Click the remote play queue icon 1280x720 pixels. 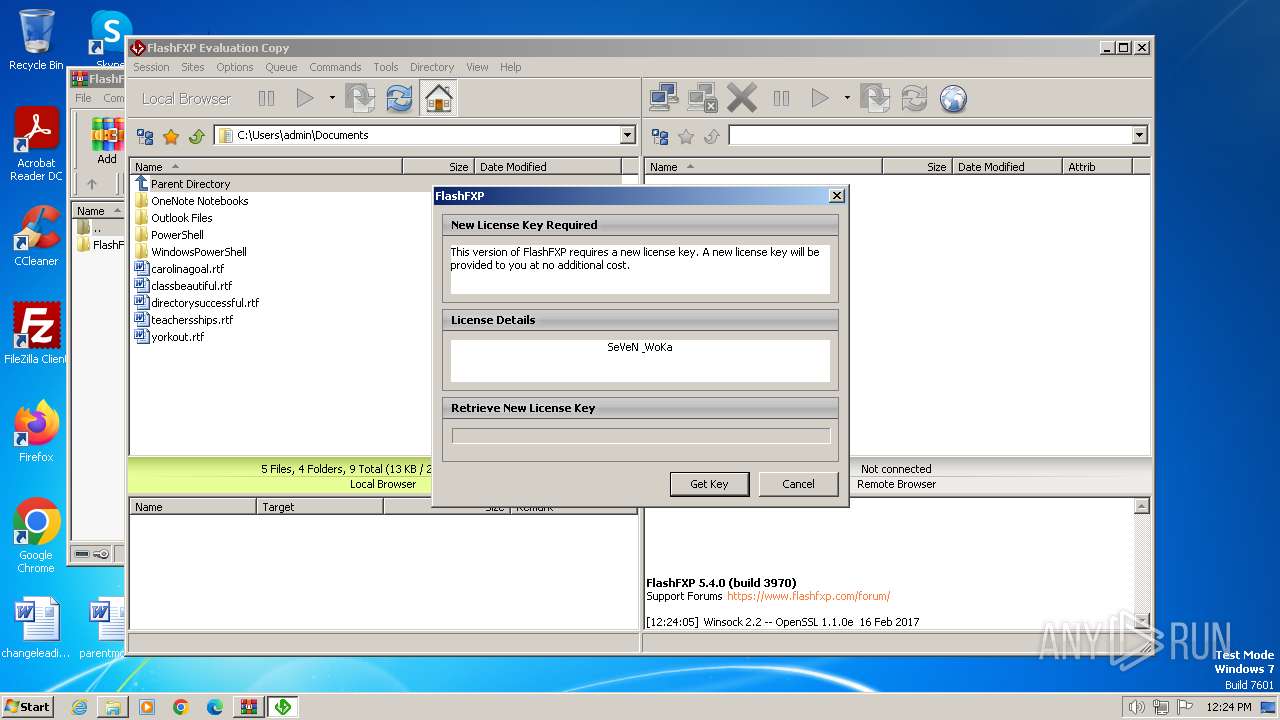(x=820, y=98)
